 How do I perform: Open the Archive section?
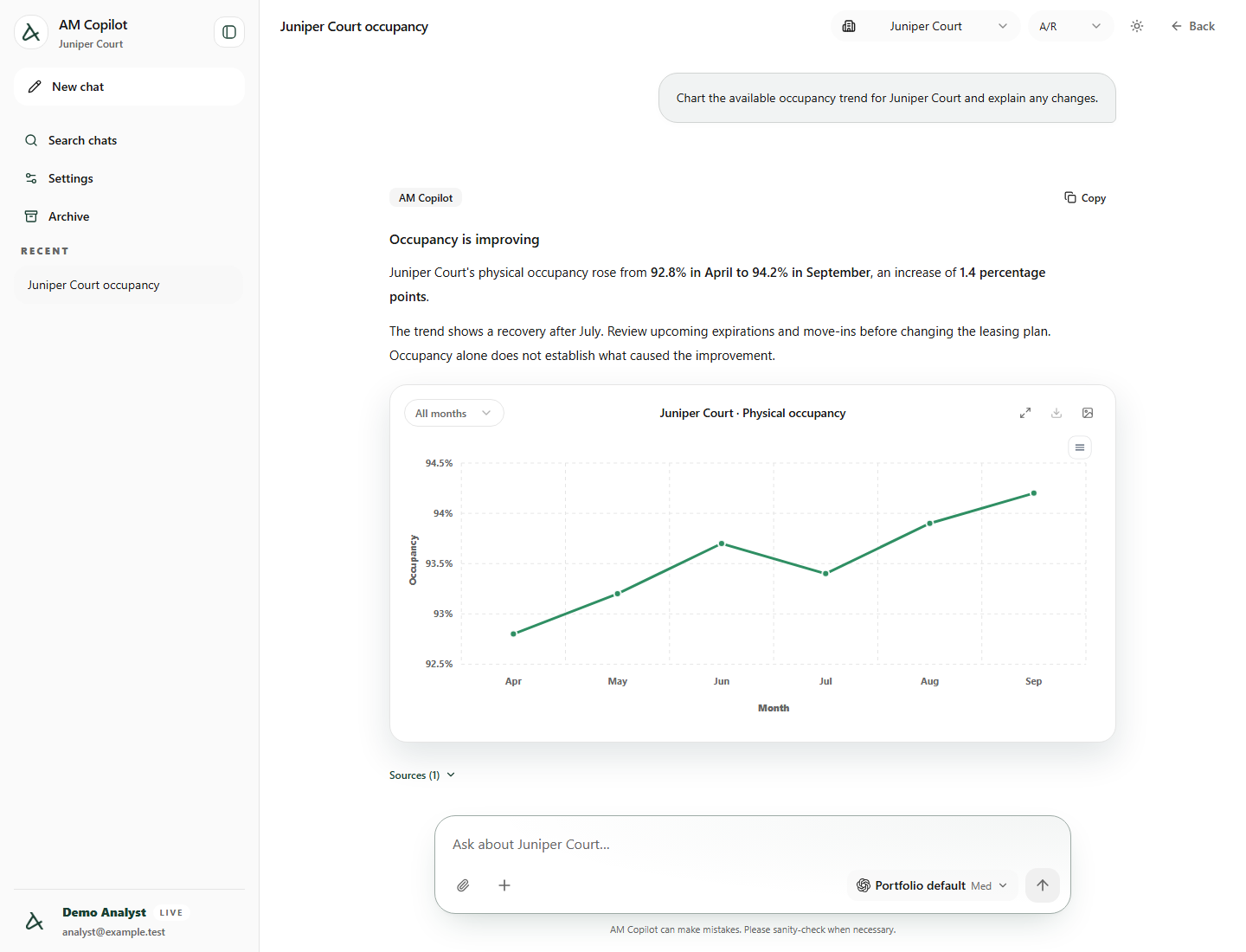point(129,216)
